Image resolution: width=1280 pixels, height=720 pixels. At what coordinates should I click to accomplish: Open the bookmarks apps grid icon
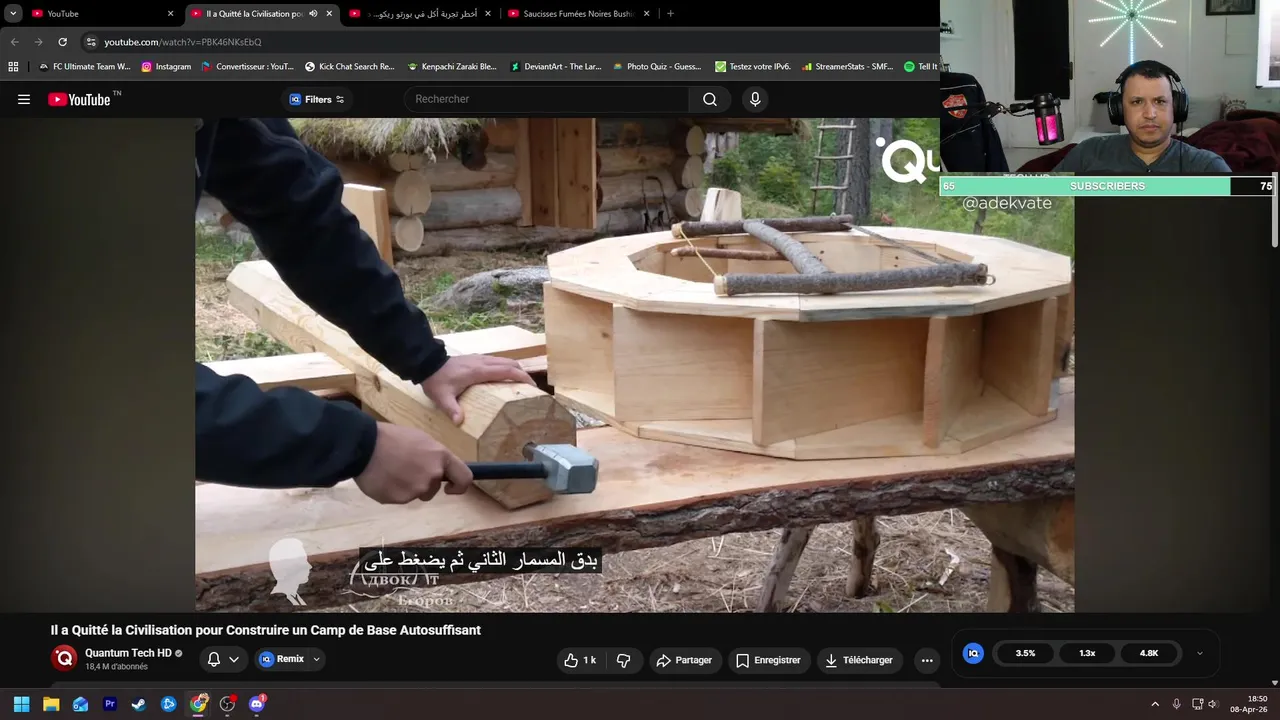[x=13, y=67]
